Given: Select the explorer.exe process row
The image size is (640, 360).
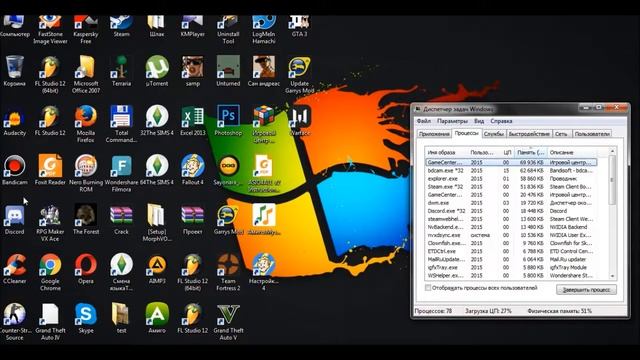Looking at the screenshot, I should [511, 179].
